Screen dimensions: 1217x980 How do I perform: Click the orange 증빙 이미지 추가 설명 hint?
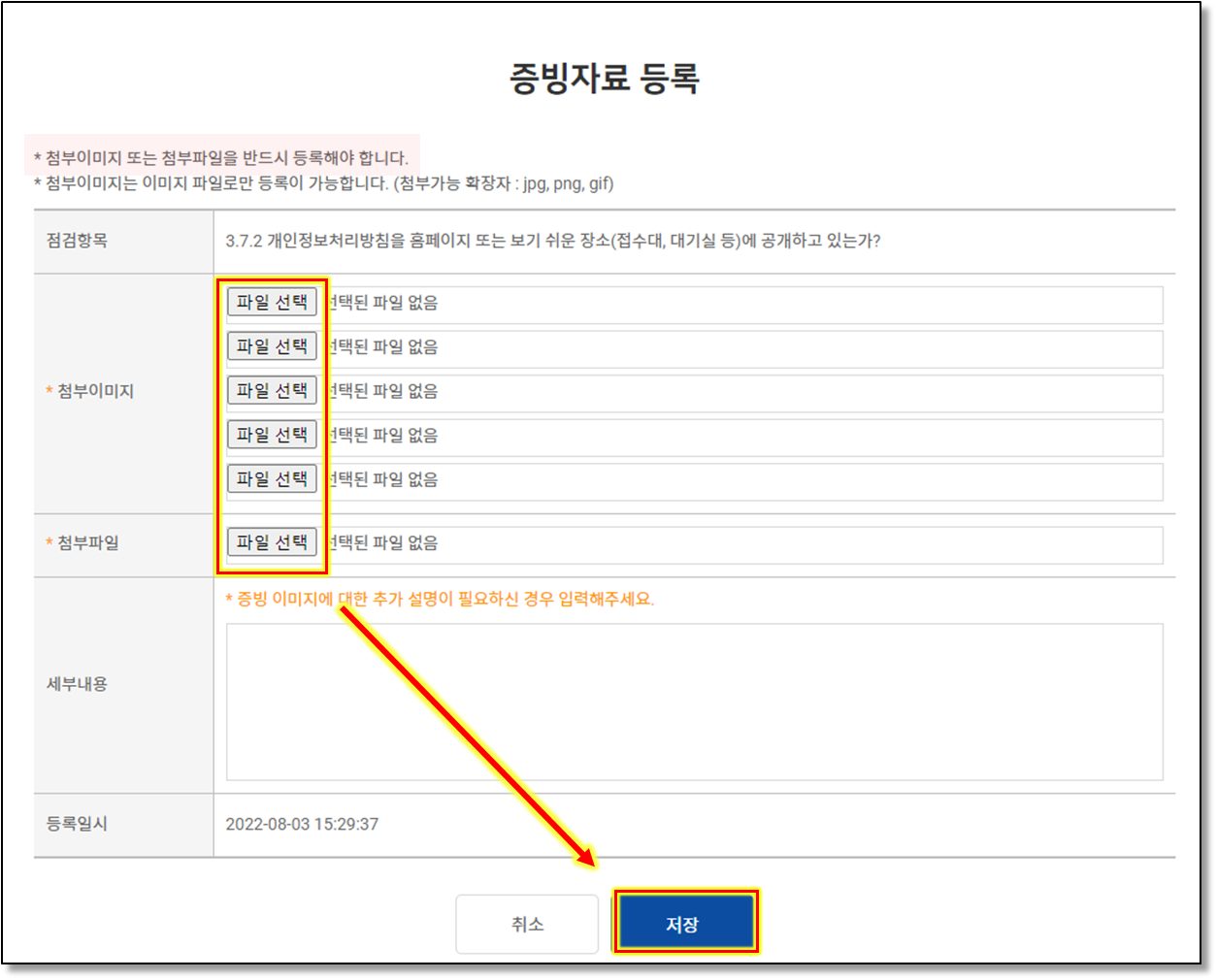(x=440, y=600)
